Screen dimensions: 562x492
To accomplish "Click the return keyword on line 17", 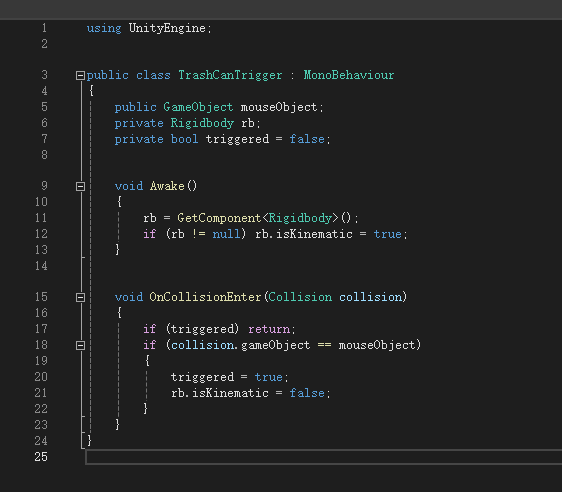I will [x=269, y=329].
